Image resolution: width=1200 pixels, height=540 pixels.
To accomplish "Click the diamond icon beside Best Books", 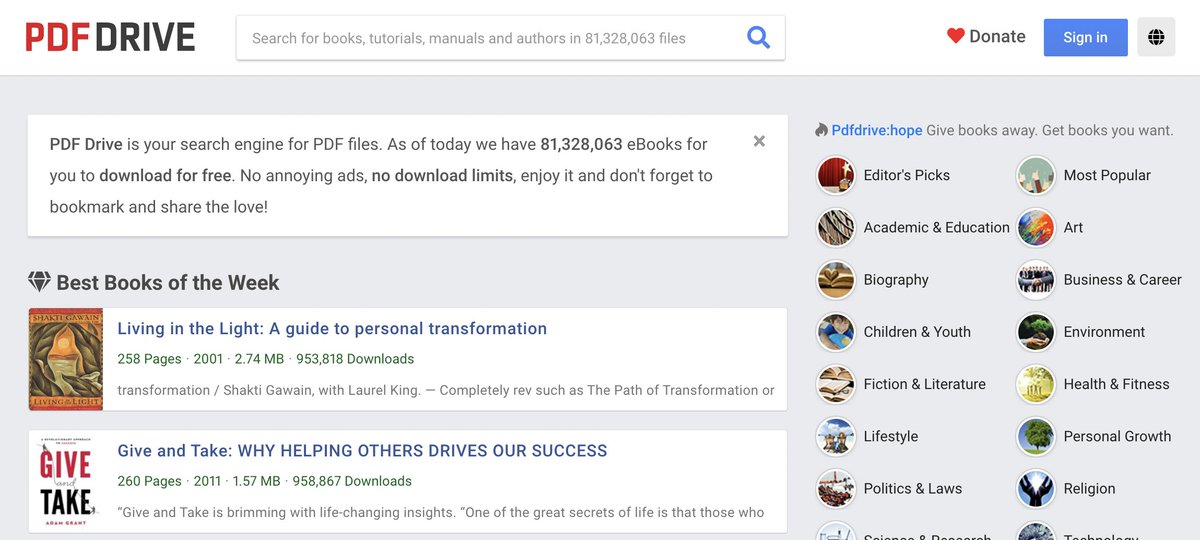I will coord(39,282).
